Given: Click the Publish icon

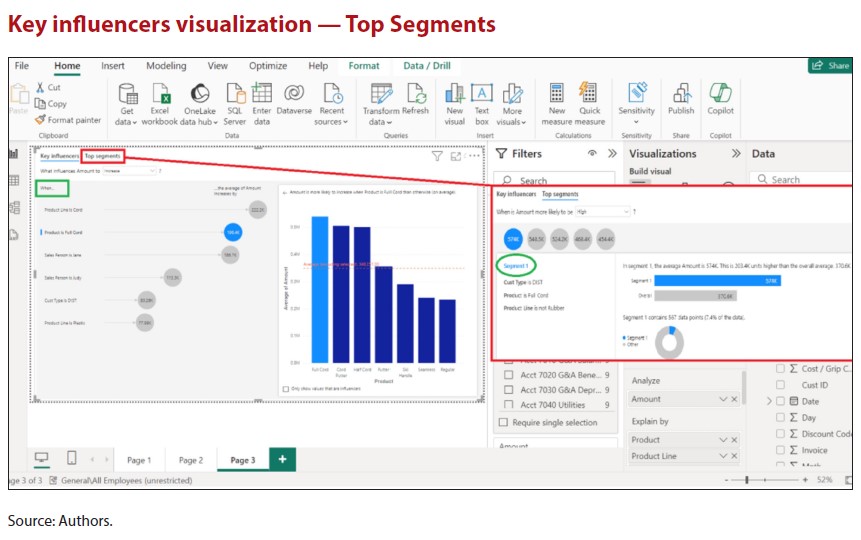Looking at the screenshot, I should 681,94.
